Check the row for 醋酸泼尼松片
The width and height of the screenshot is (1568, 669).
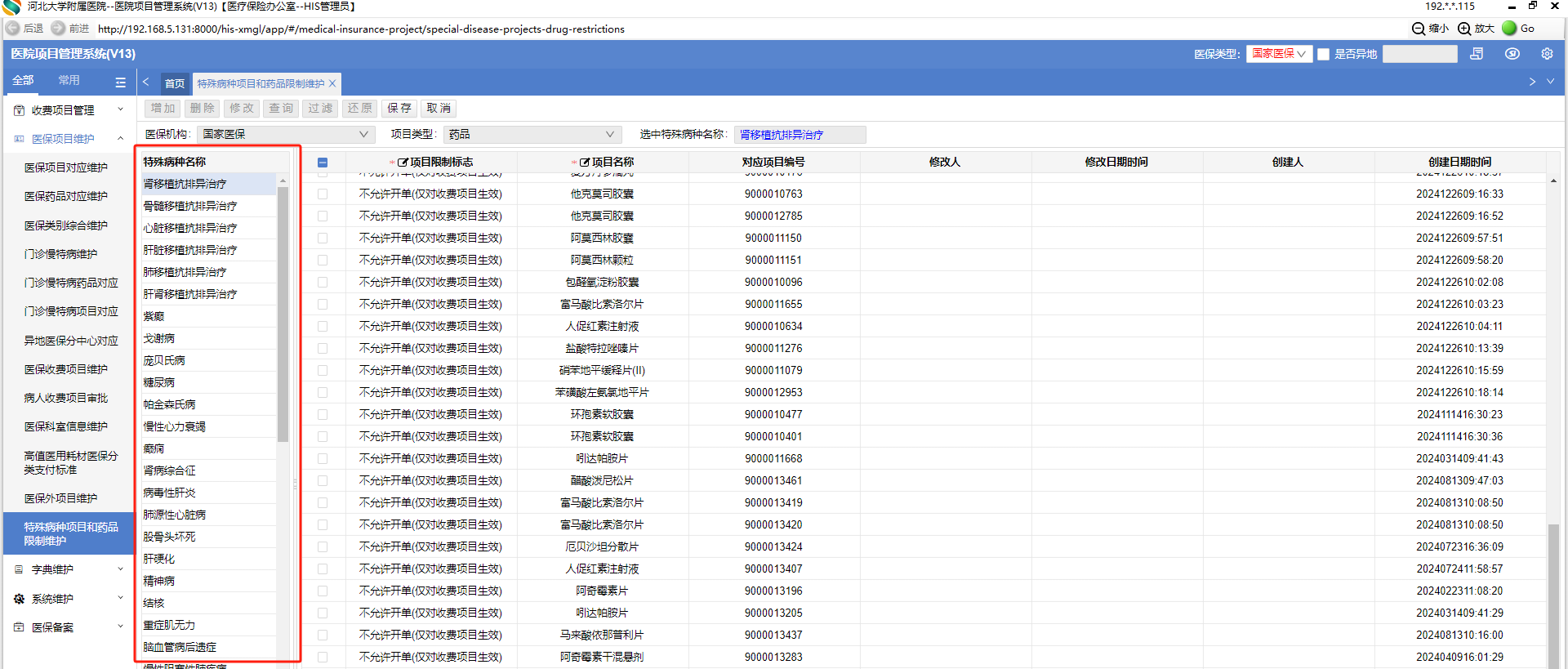tap(323, 481)
